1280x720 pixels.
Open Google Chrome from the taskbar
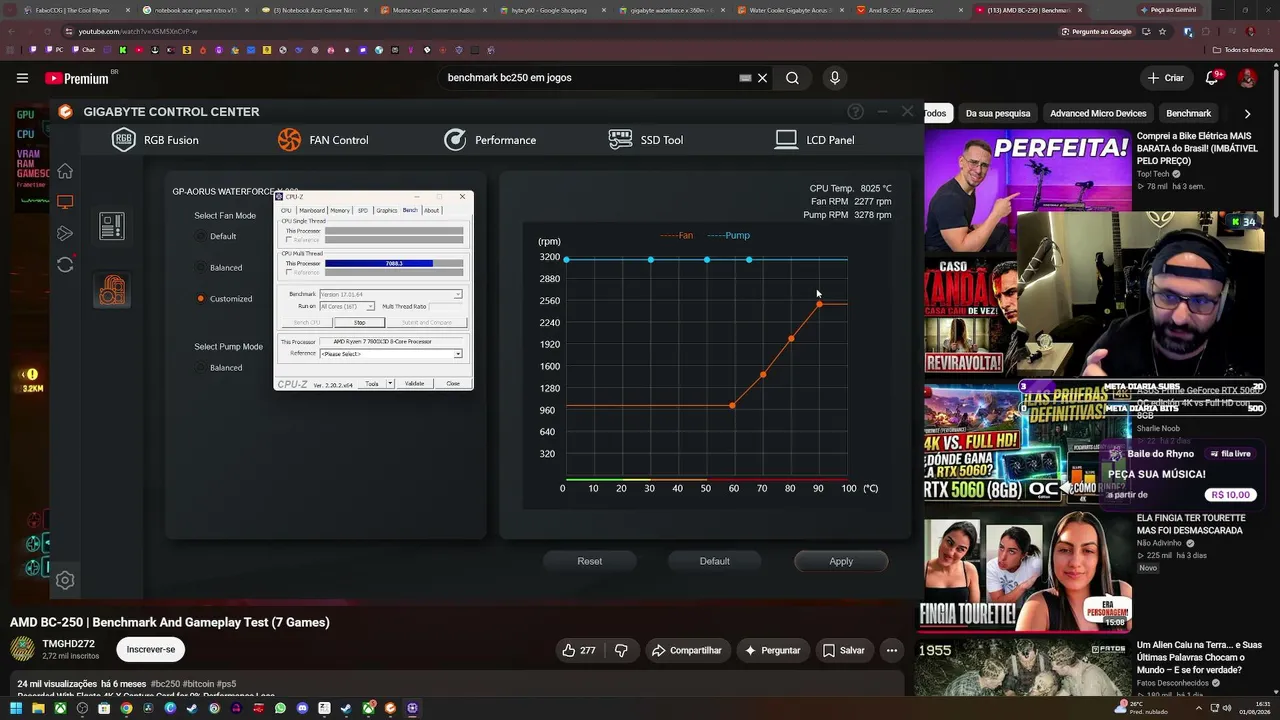click(x=126, y=709)
